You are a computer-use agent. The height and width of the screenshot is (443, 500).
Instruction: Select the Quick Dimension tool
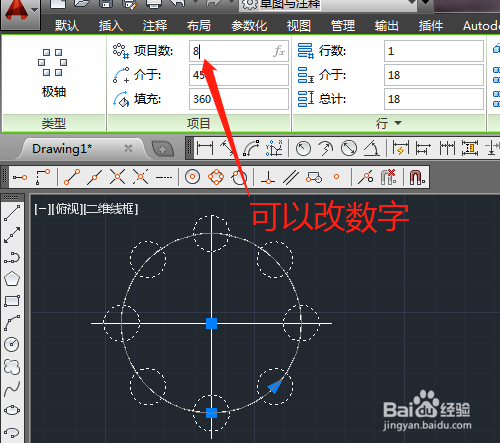[x=401, y=148]
